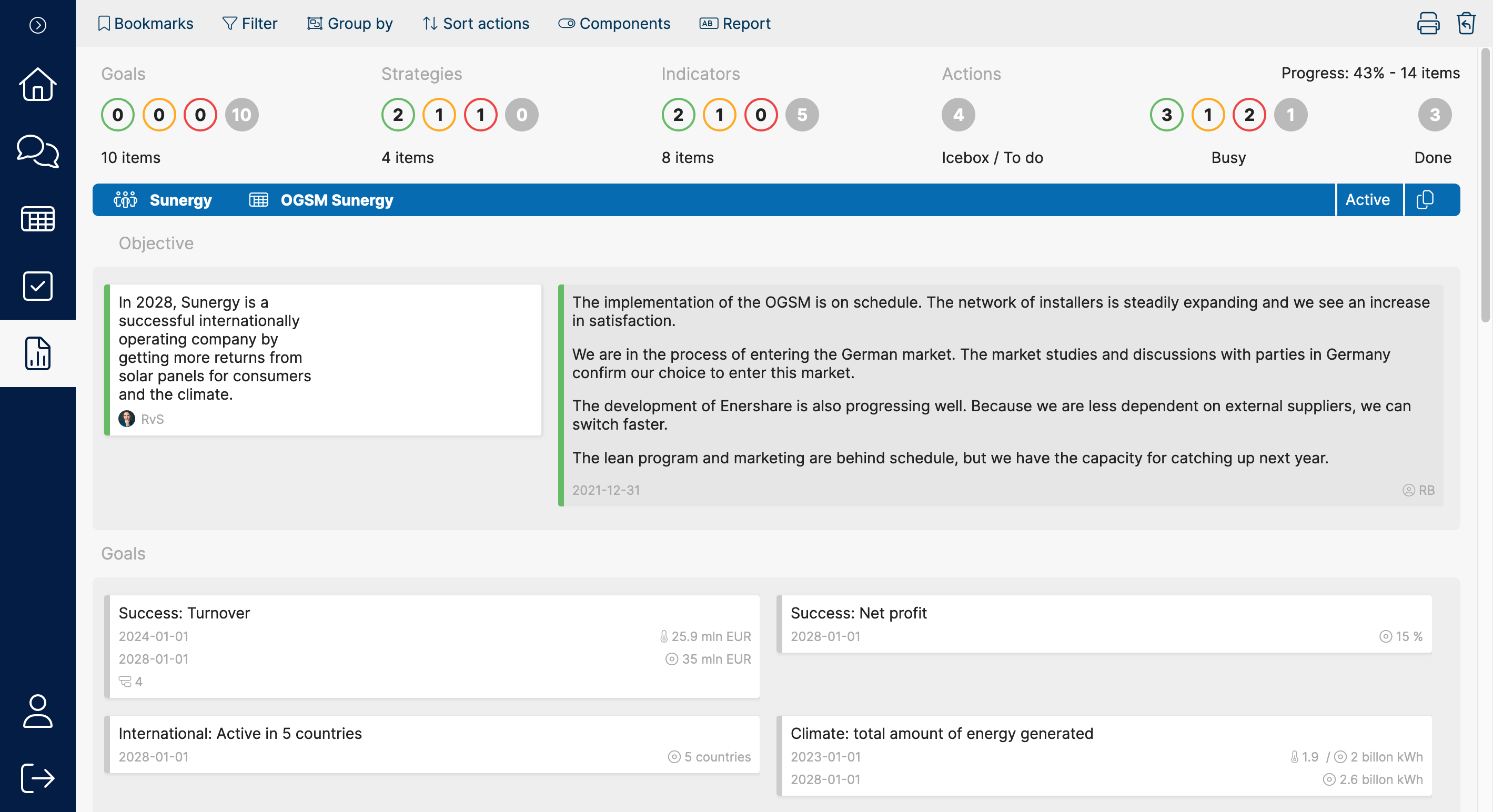The height and width of the screenshot is (812, 1493).
Task: Toggle the green Strategies circle showing 2
Action: click(398, 115)
